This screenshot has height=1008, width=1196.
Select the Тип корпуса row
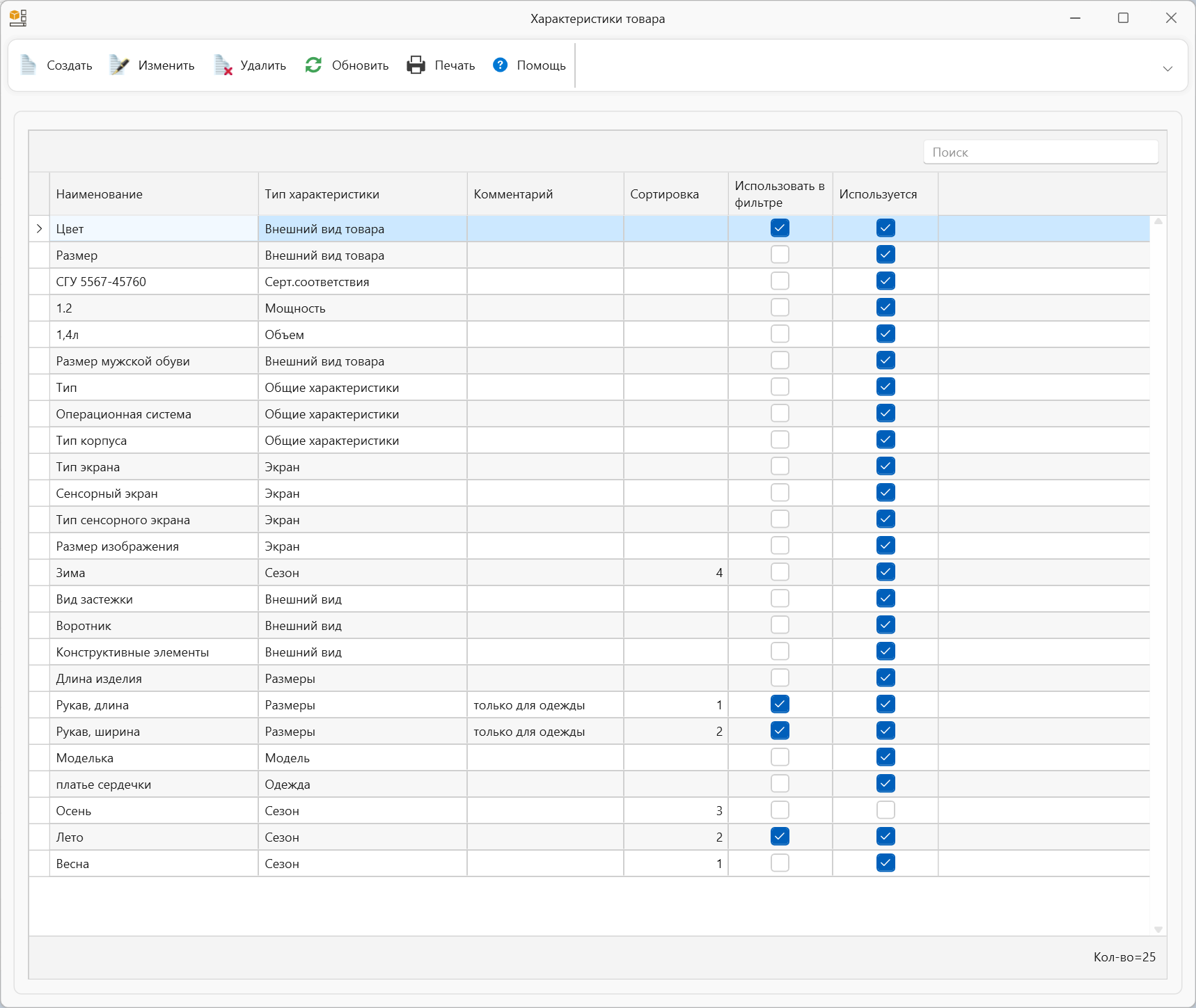coord(589,440)
